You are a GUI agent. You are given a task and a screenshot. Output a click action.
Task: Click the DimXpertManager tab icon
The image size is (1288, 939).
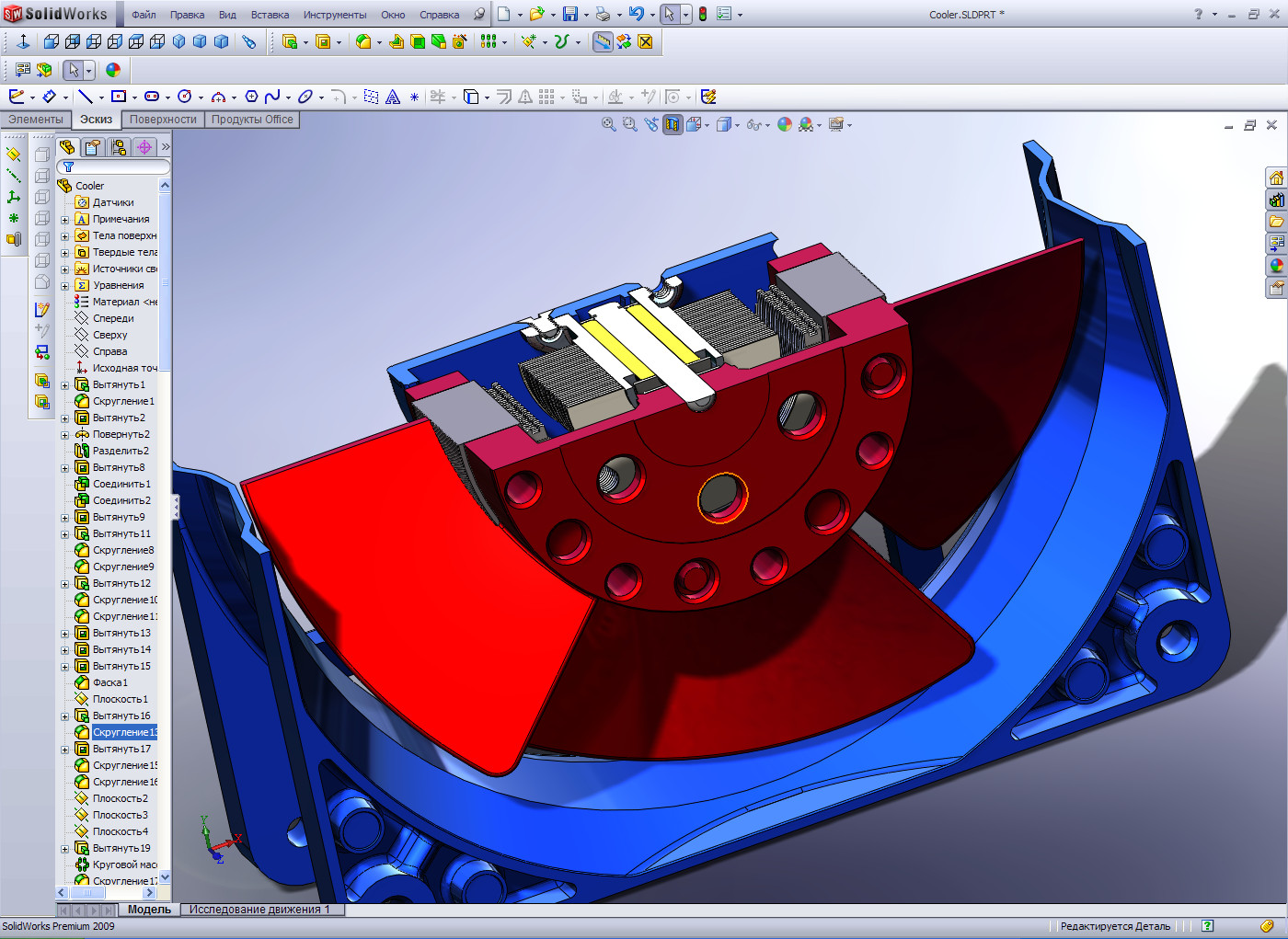(x=144, y=147)
